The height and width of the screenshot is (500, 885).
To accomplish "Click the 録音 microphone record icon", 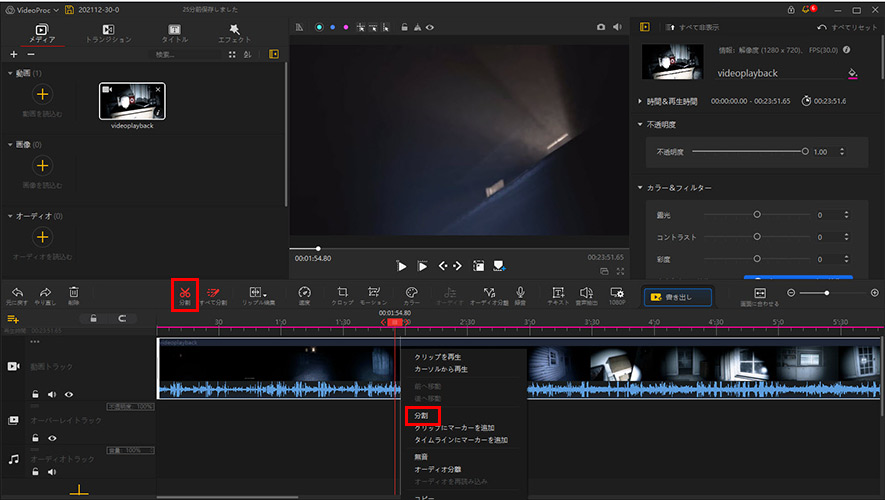I will 520,294.
